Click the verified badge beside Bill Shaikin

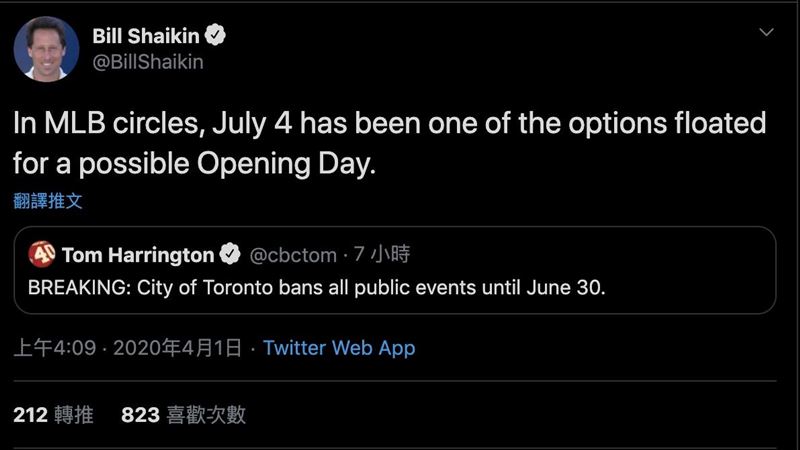215,35
